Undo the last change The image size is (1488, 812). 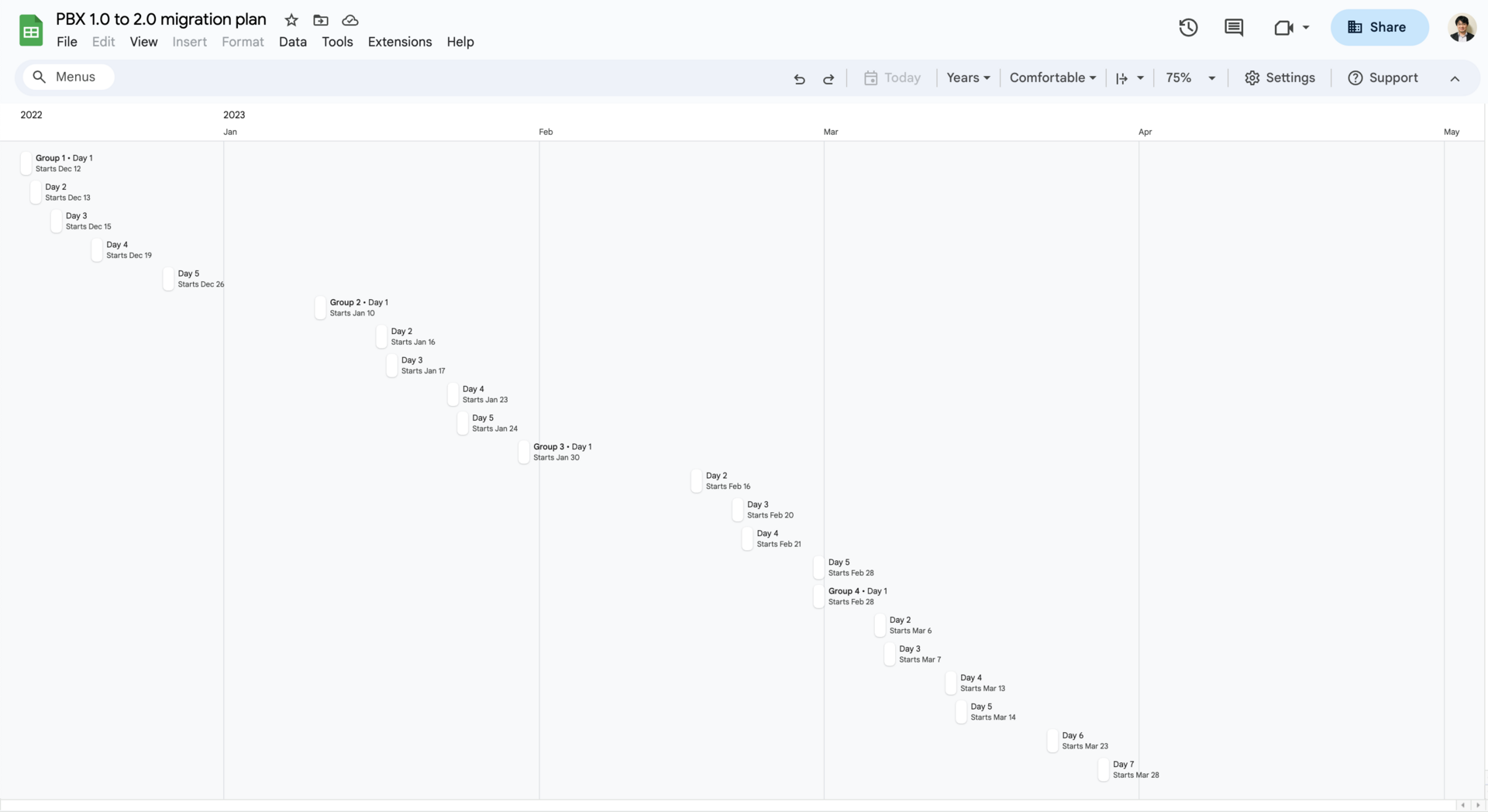click(798, 78)
